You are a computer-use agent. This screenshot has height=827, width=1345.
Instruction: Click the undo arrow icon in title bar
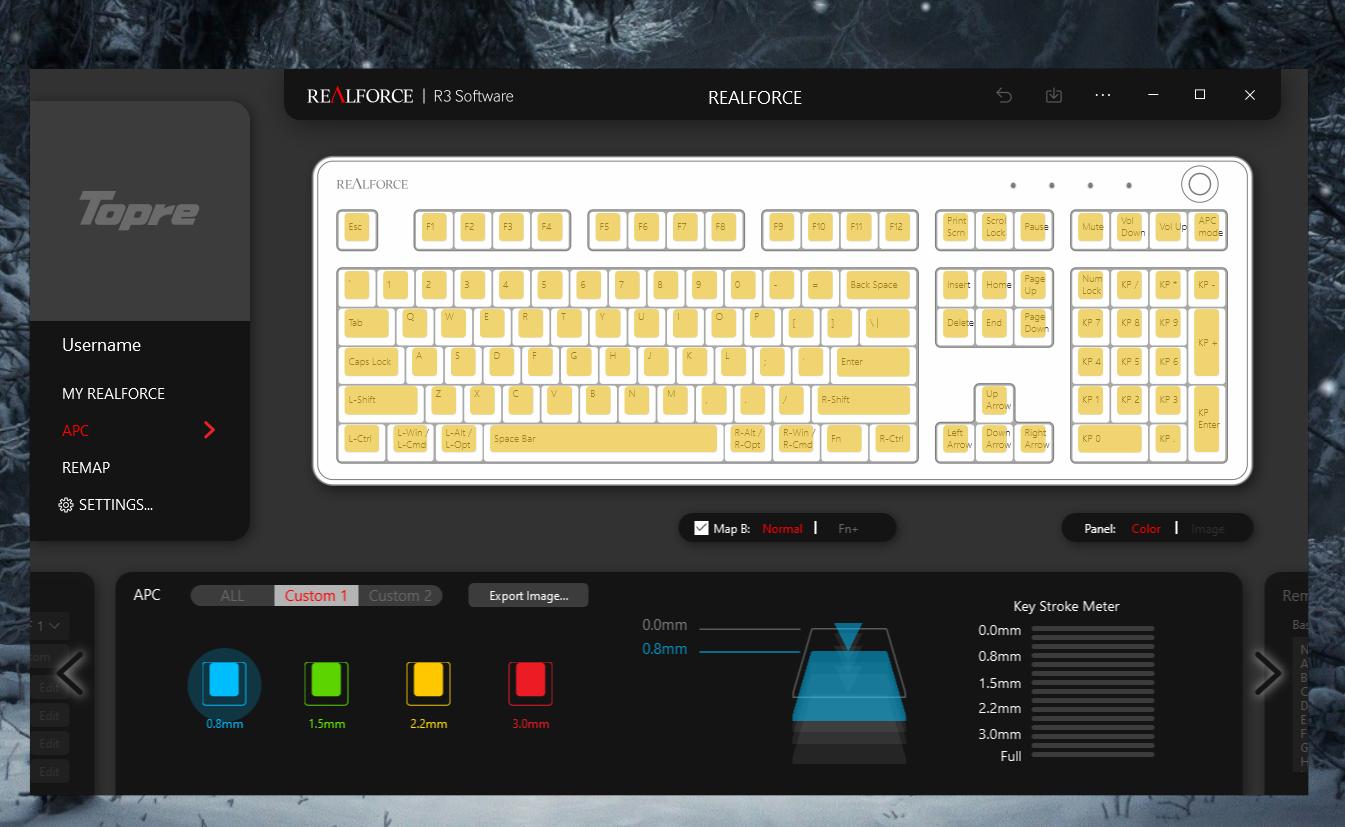click(x=1004, y=95)
